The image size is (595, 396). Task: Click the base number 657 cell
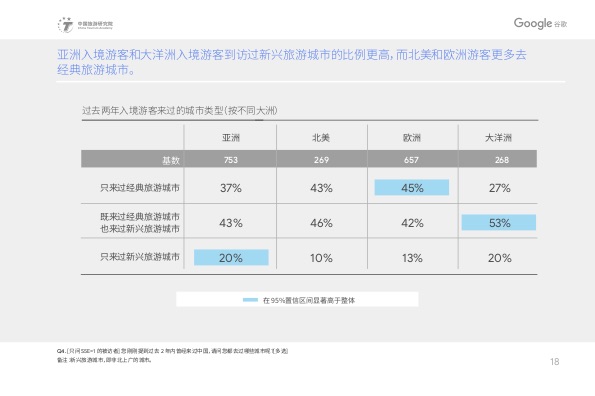411,160
